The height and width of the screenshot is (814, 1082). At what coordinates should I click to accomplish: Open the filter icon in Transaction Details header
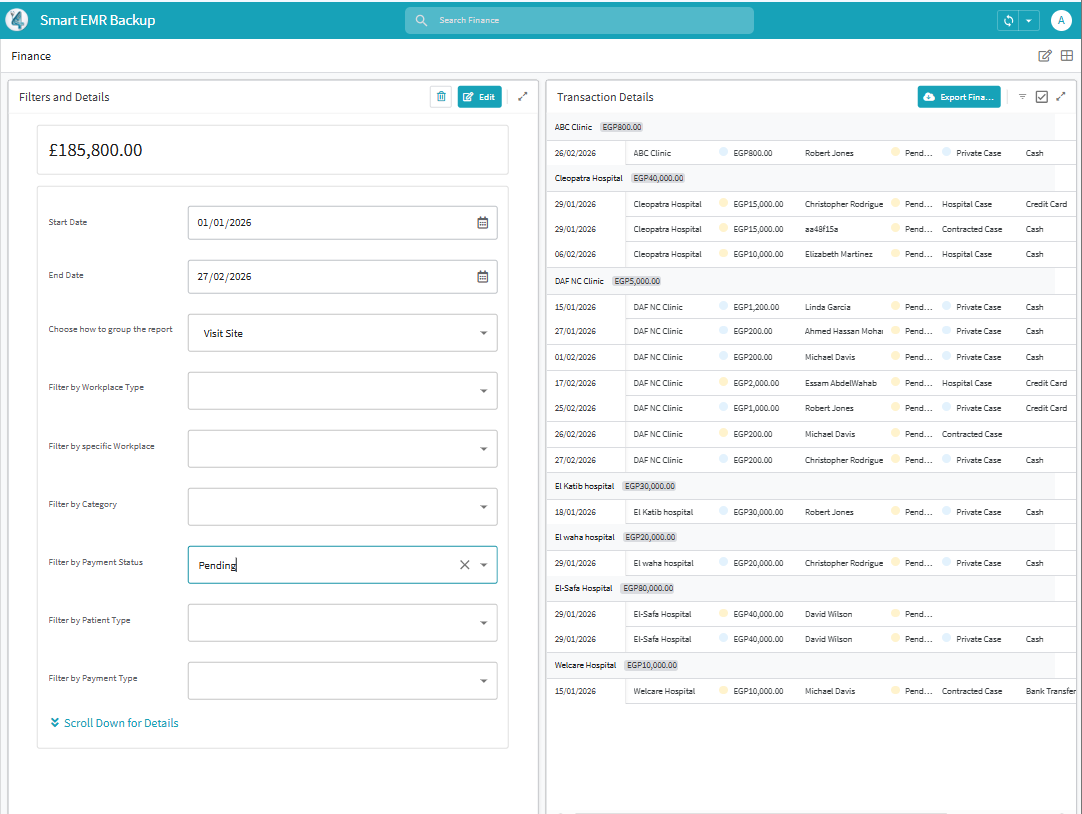point(1021,96)
